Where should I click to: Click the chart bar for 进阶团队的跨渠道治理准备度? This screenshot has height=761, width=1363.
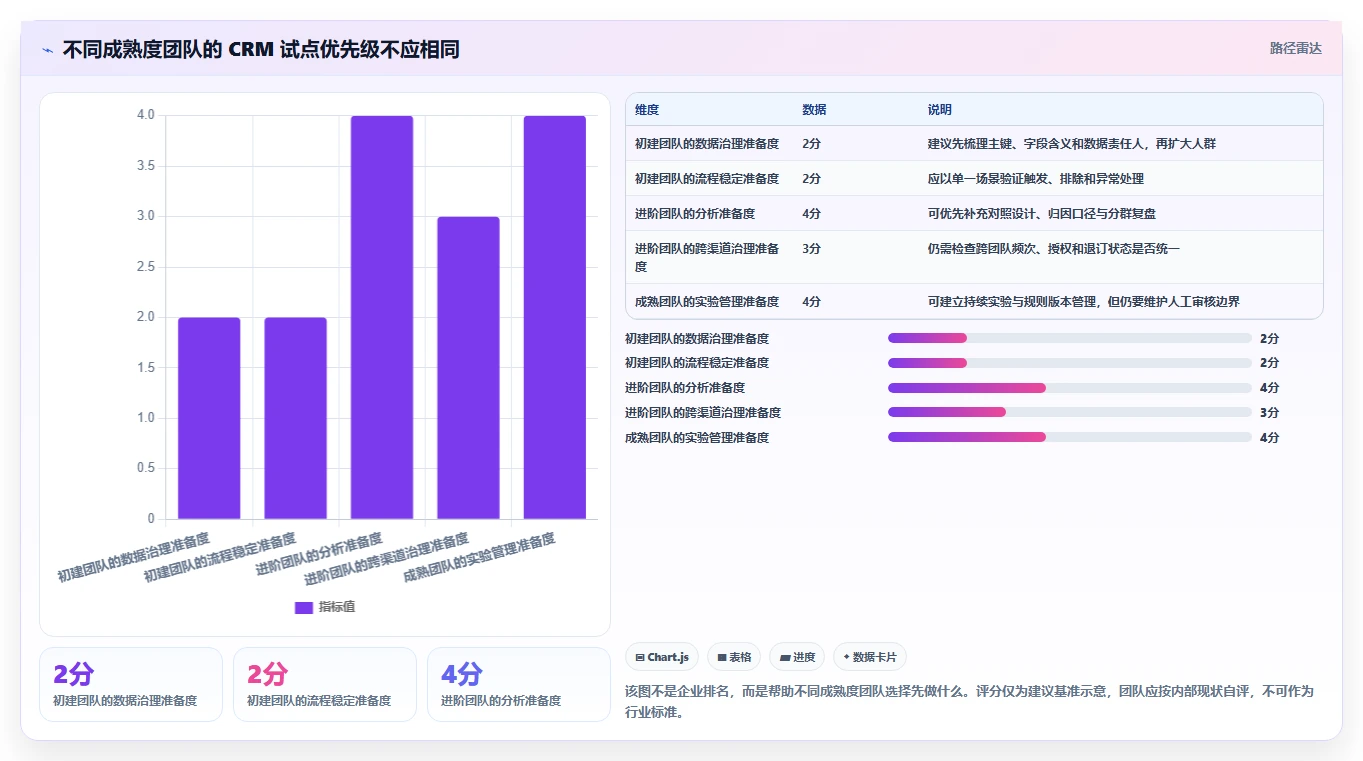pyautogui.click(x=468, y=368)
